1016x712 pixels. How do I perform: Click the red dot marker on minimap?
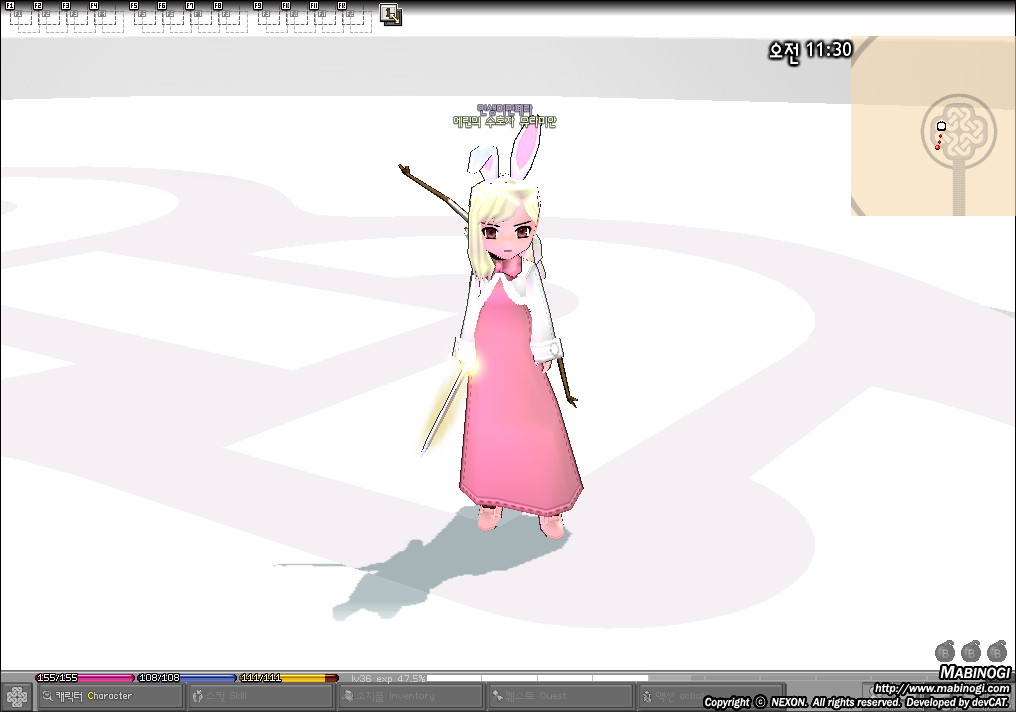[937, 148]
